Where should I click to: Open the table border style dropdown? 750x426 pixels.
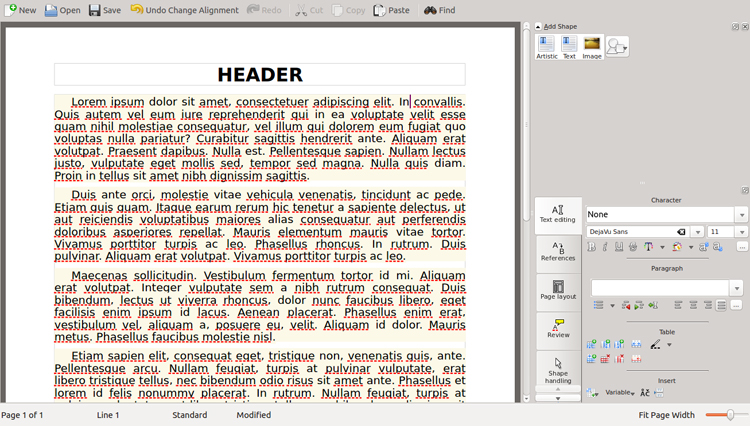click(x=669, y=345)
